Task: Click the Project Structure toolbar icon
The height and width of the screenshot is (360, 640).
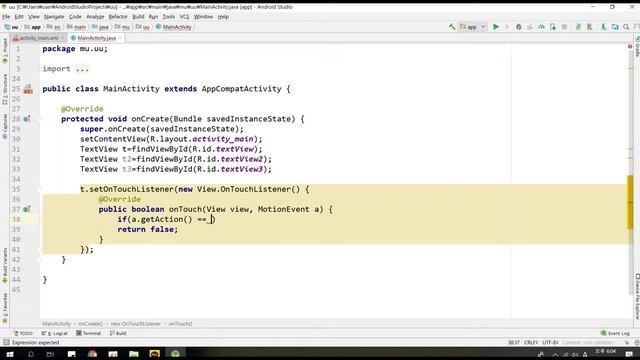Action: (x=615, y=27)
